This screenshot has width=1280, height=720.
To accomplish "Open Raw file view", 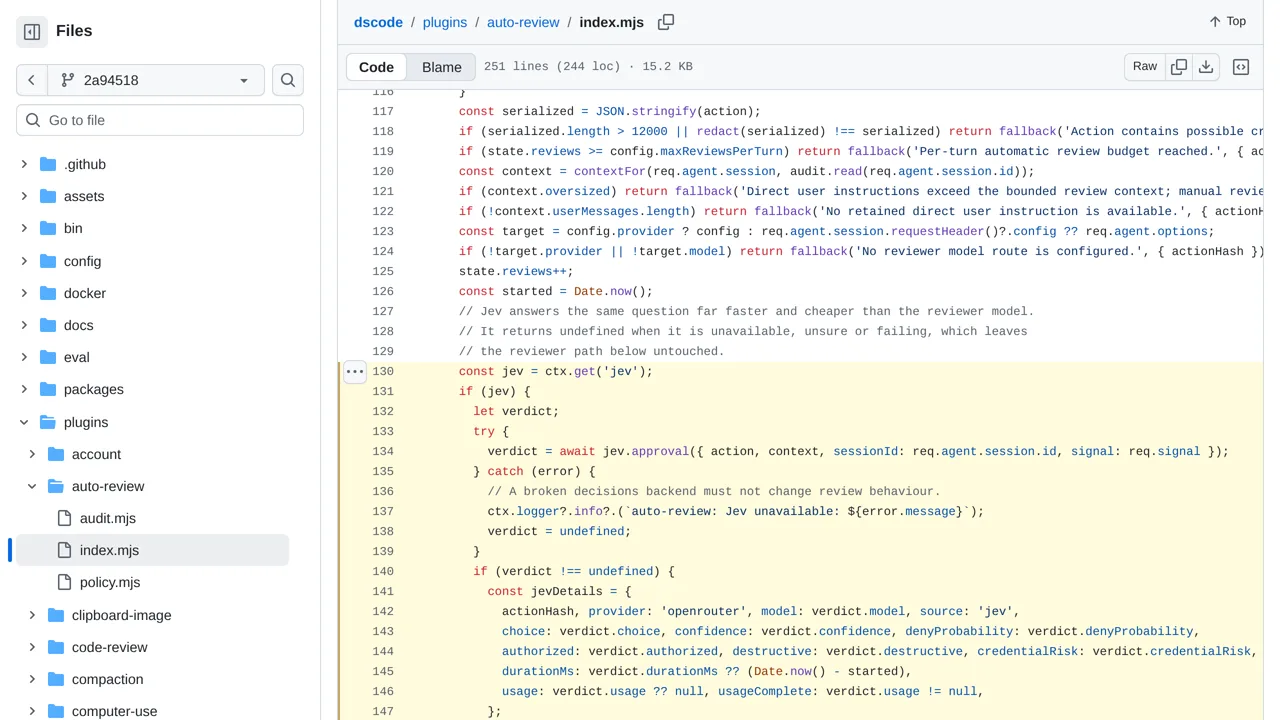I will pyautogui.click(x=1145, y=67).
